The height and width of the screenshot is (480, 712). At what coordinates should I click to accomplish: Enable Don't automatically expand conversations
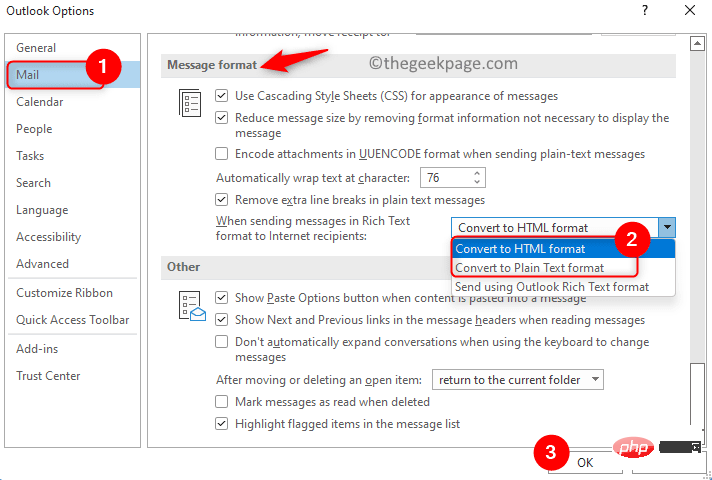click(221, 341)
